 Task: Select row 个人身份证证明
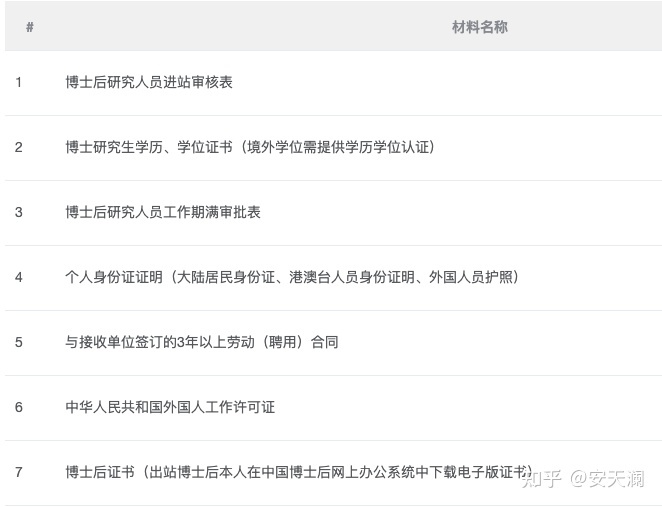pos(334,278)
